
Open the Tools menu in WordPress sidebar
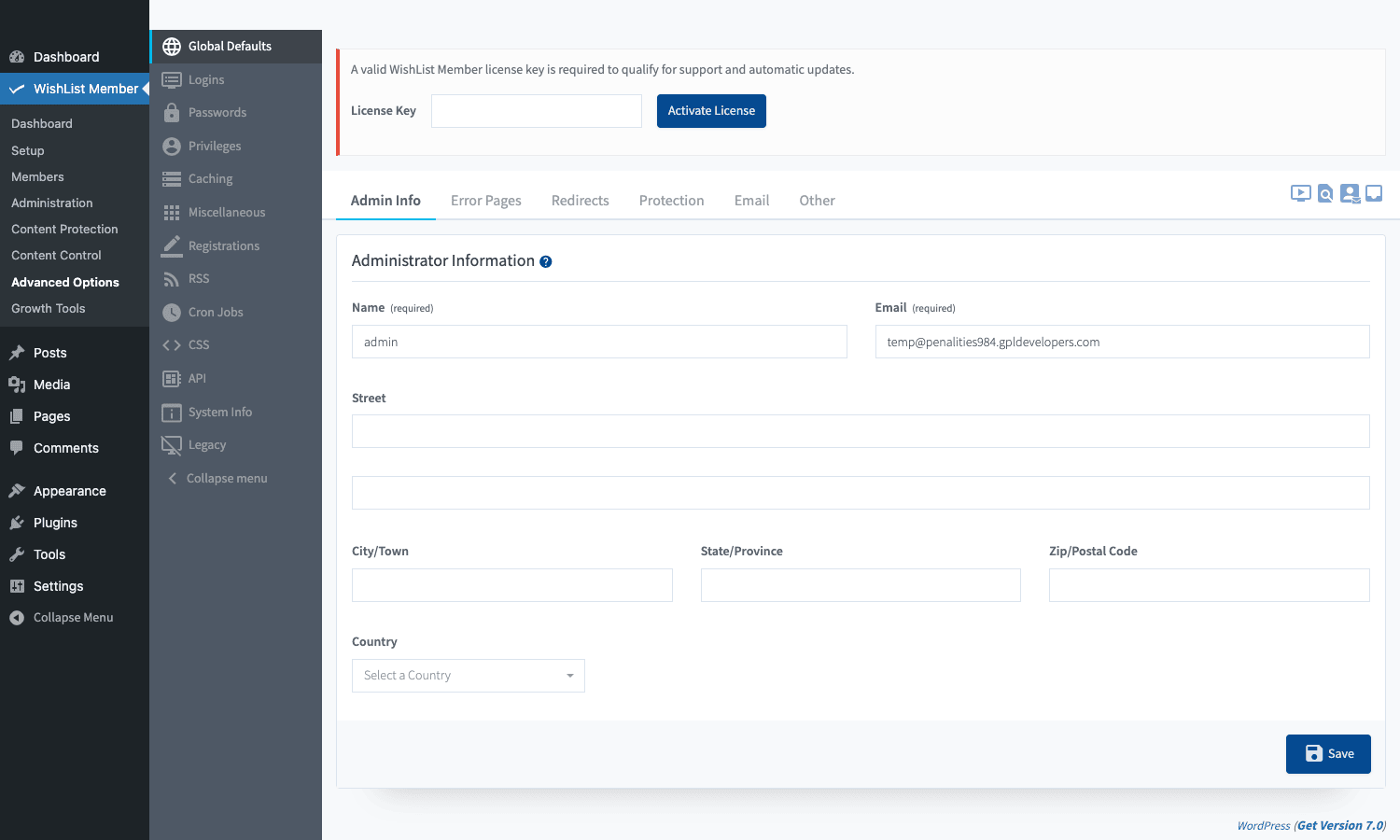pos(75,554)
